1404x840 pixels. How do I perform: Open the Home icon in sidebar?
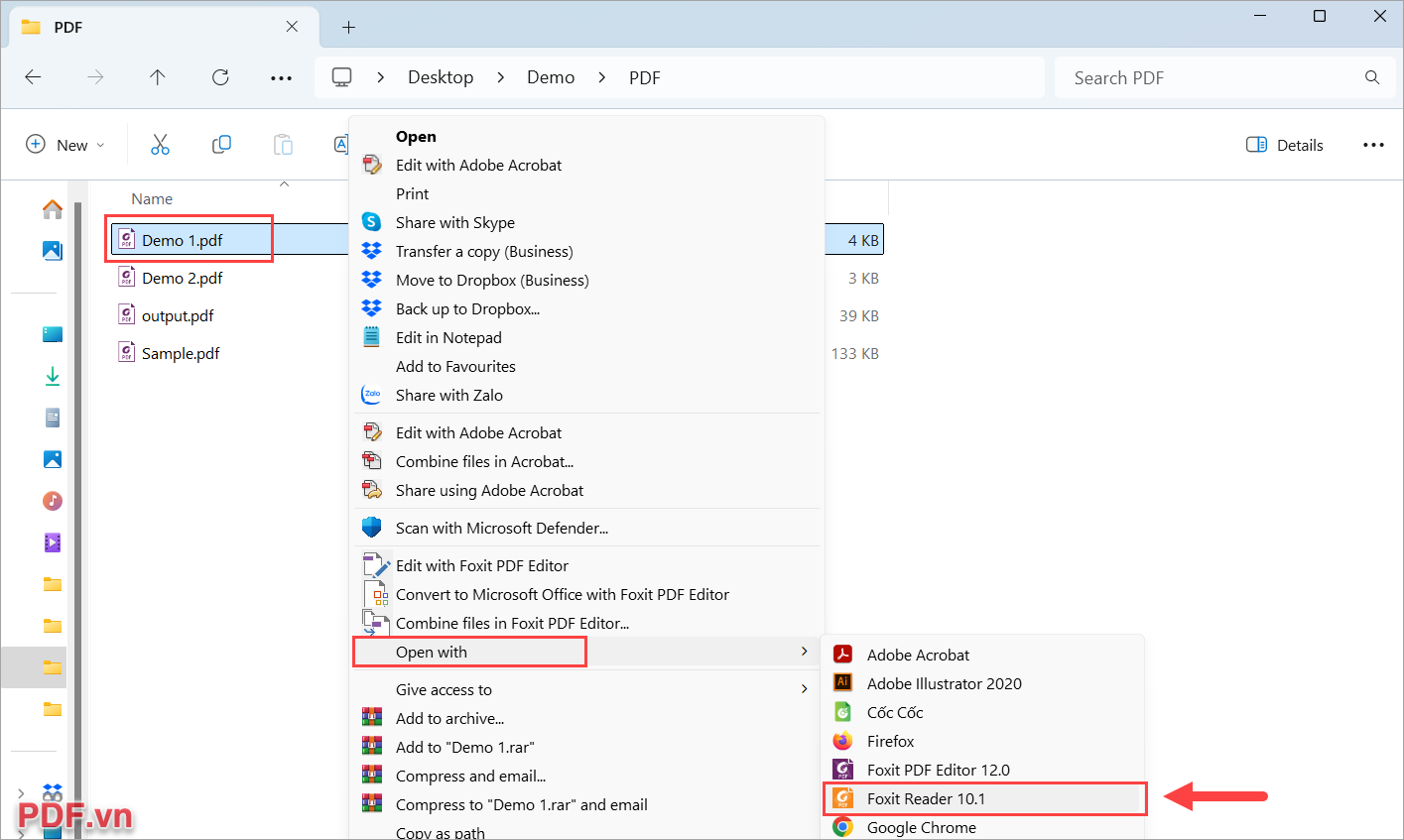pos(53,209)
